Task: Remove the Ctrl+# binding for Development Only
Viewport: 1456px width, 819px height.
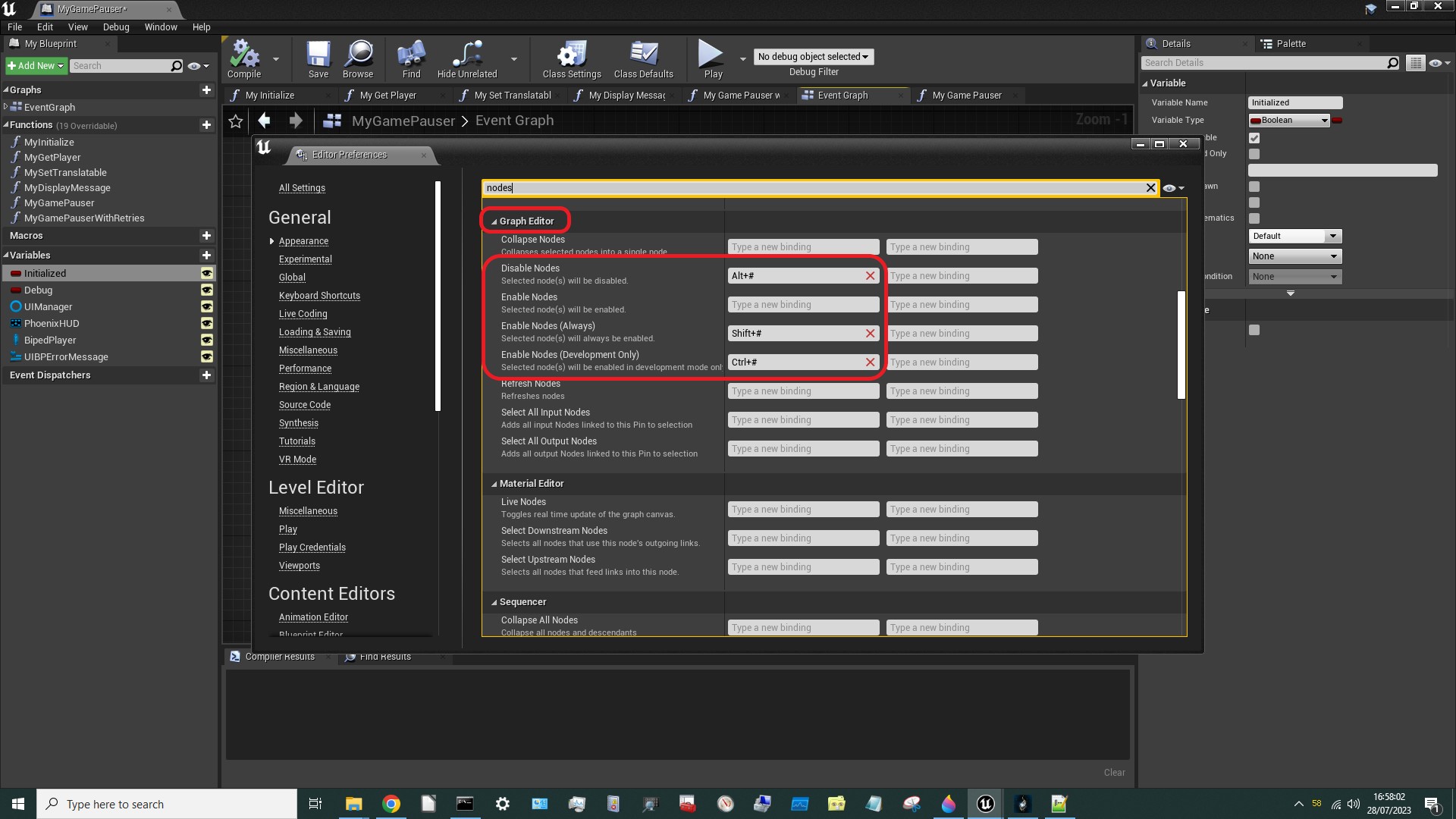Action: click(x=871, y=362)
